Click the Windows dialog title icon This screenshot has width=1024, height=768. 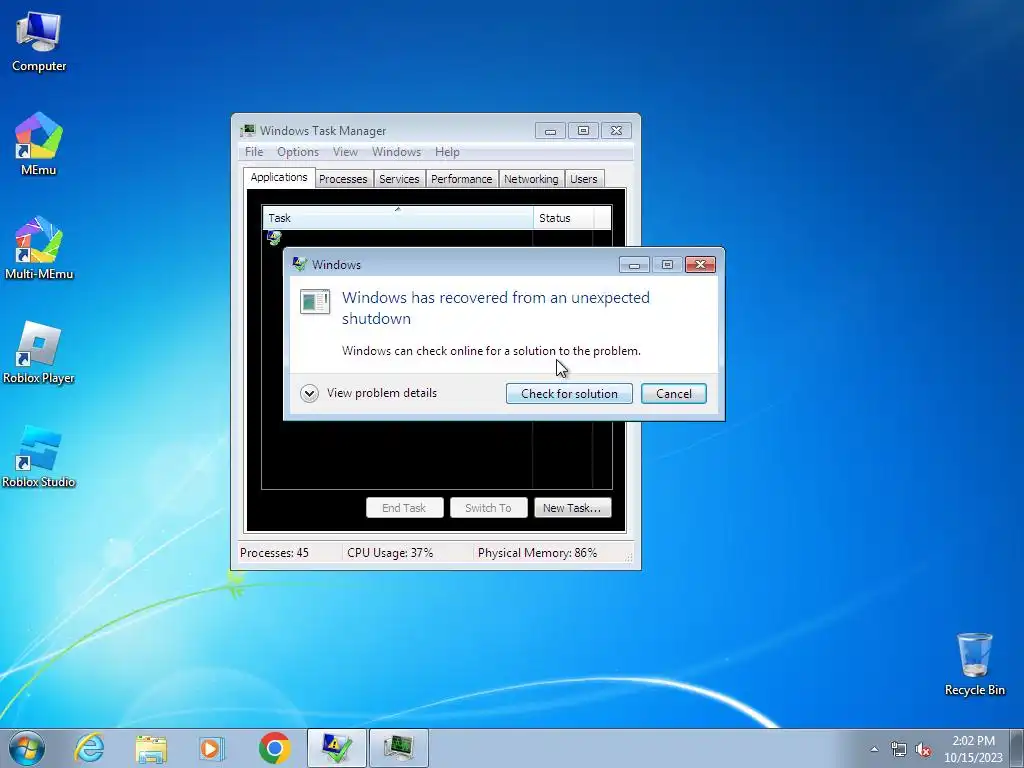300,264
